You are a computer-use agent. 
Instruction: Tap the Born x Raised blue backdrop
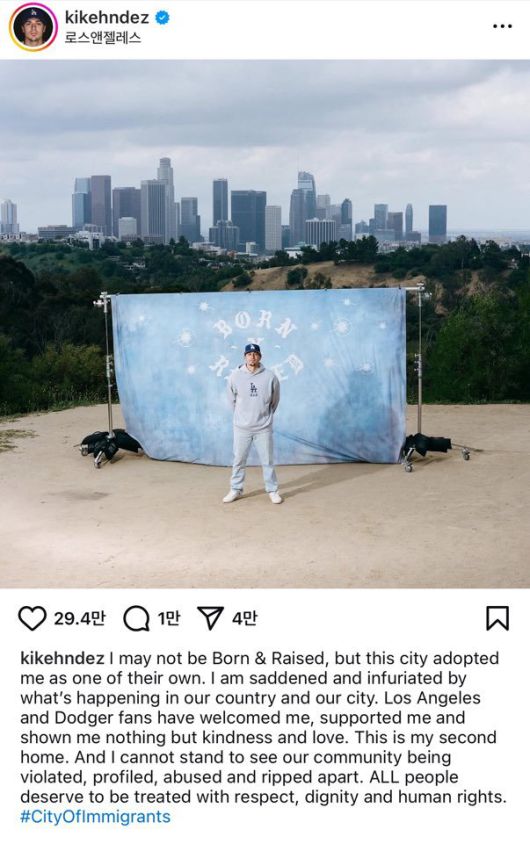(x=258, y=376)
